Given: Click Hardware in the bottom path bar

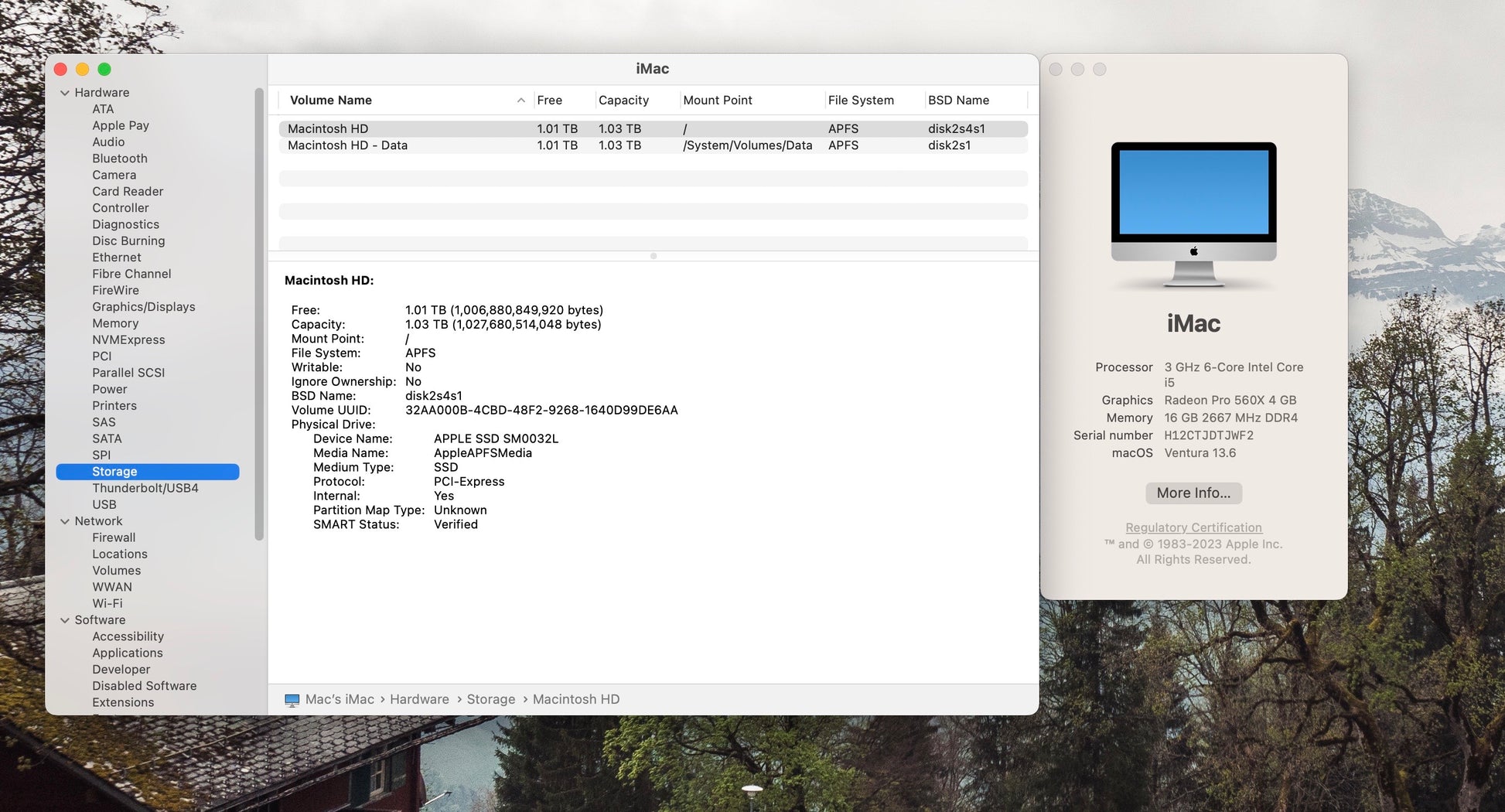Looking at the screenshot, I should (x=419, y=700).
